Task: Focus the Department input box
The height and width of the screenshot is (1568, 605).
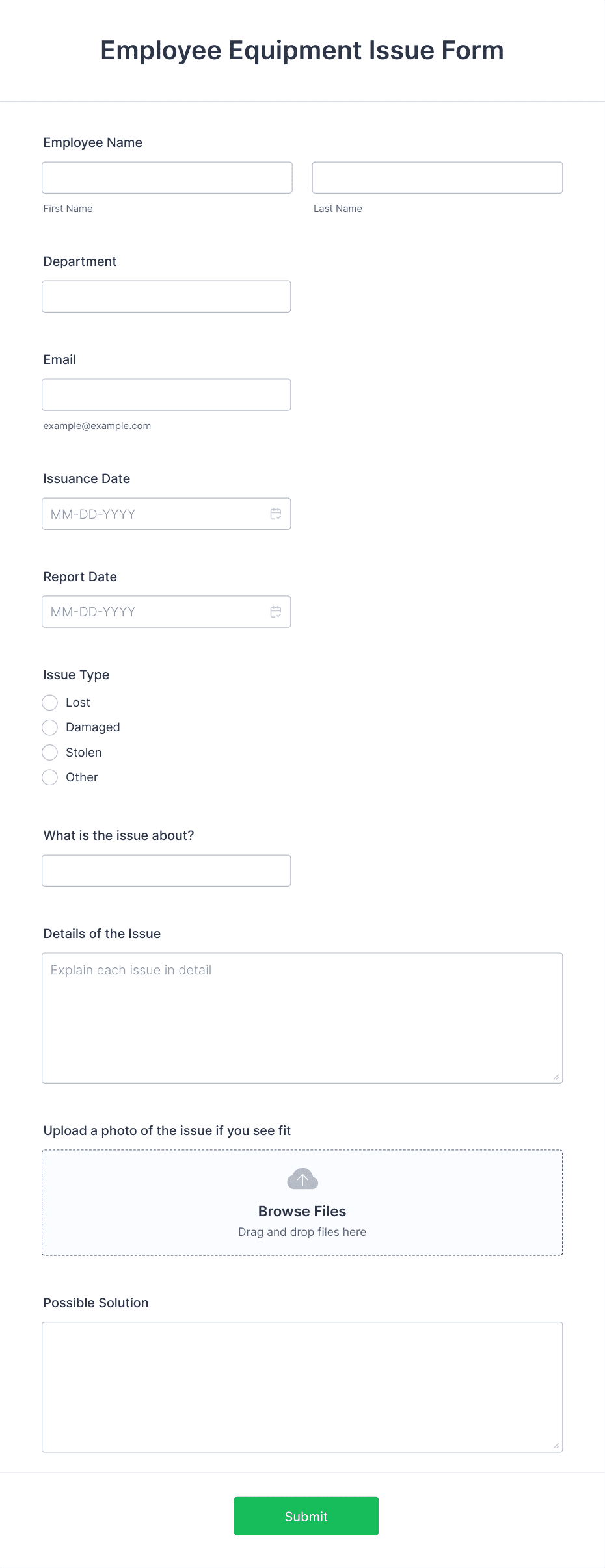Action: click(167, 296)
